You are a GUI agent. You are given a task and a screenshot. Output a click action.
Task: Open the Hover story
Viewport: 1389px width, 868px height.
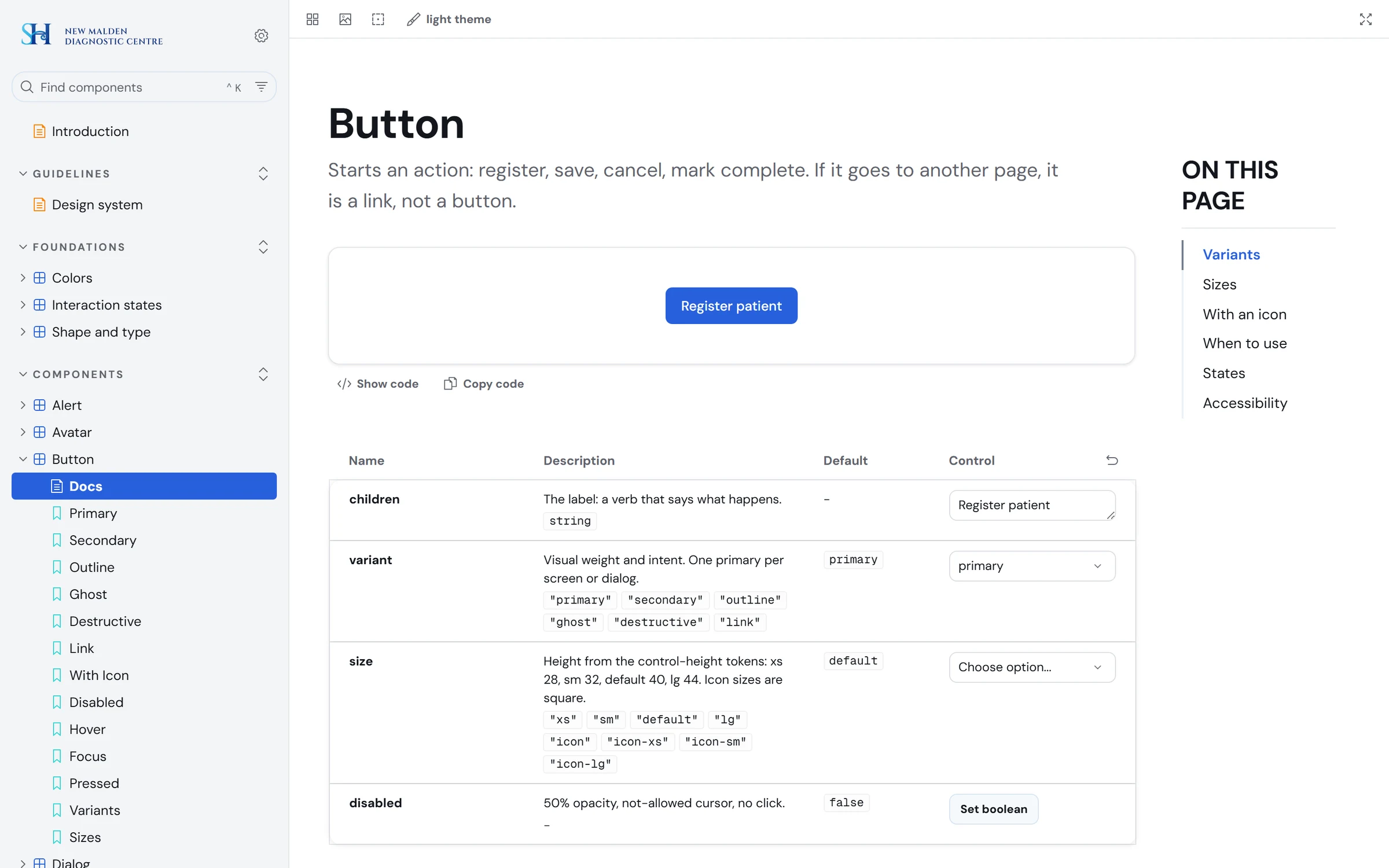tap(144, 729)
